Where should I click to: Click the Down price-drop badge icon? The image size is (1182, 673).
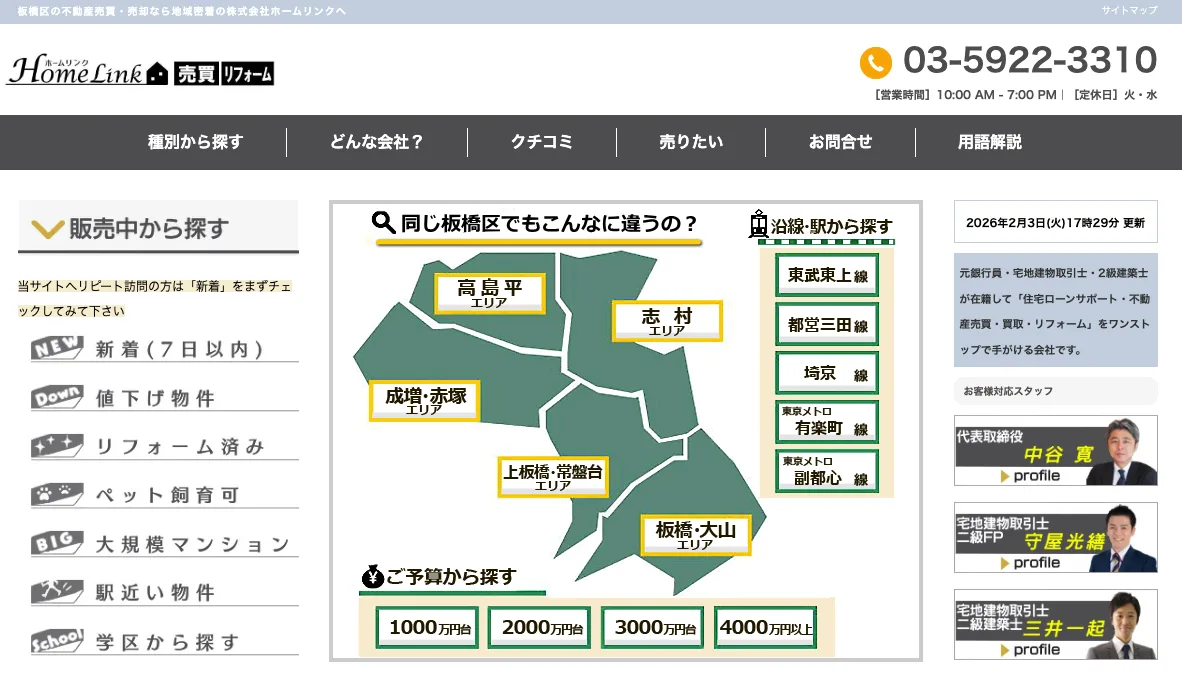[x=57, y=396]
